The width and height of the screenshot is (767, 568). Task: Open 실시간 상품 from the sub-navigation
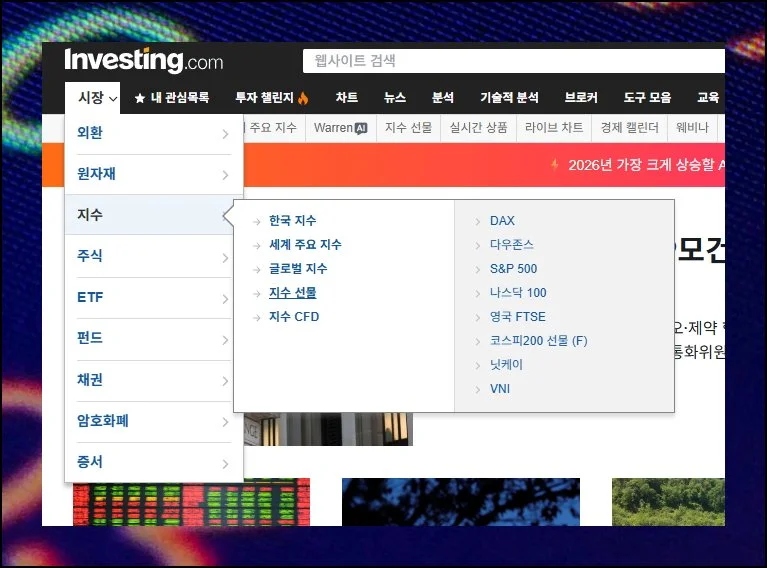478,128
